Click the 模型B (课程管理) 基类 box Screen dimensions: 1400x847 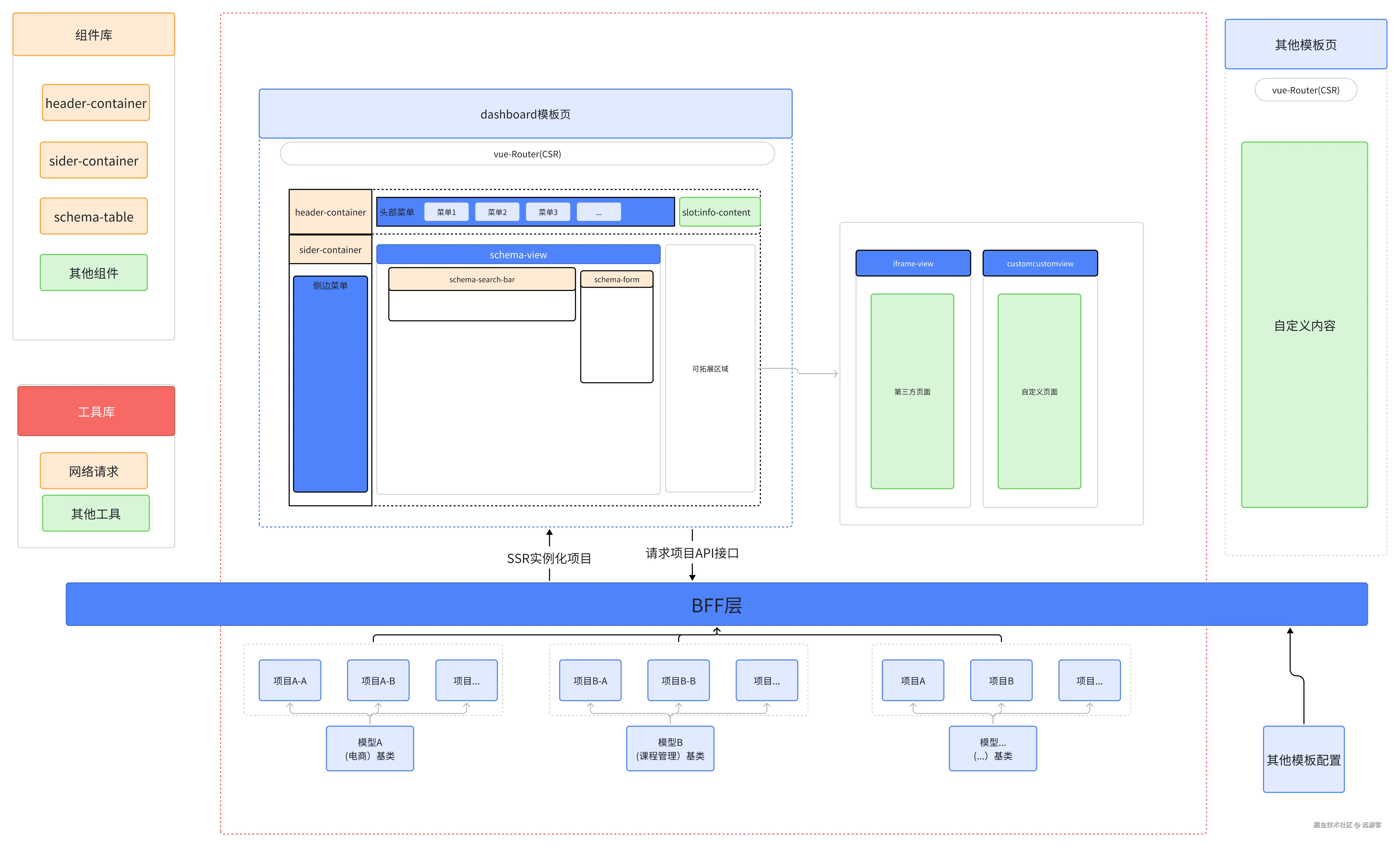(670, 748)
